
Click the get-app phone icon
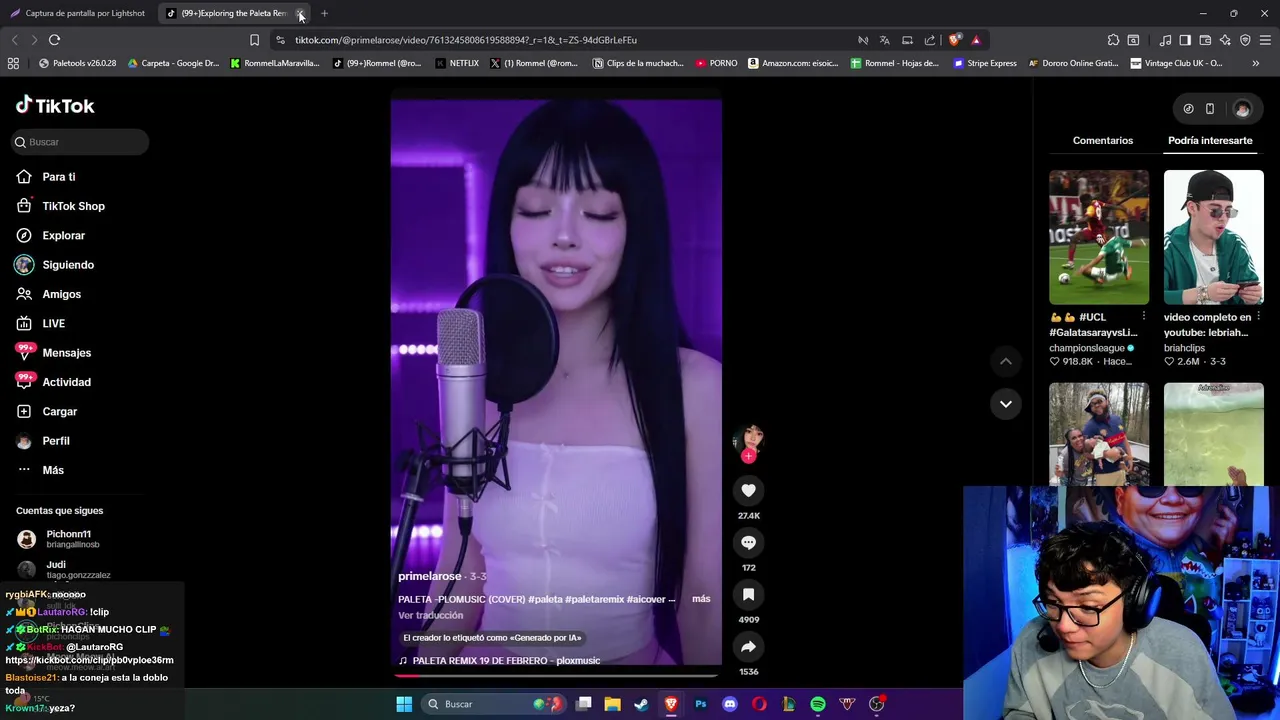pos(1210,109)
